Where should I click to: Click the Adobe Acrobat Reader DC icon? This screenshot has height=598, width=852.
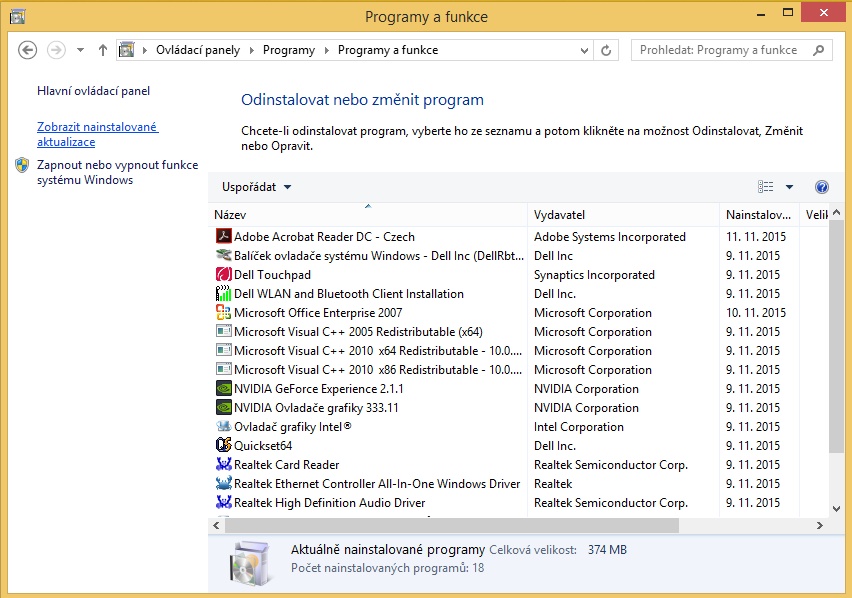click(224, 237)
